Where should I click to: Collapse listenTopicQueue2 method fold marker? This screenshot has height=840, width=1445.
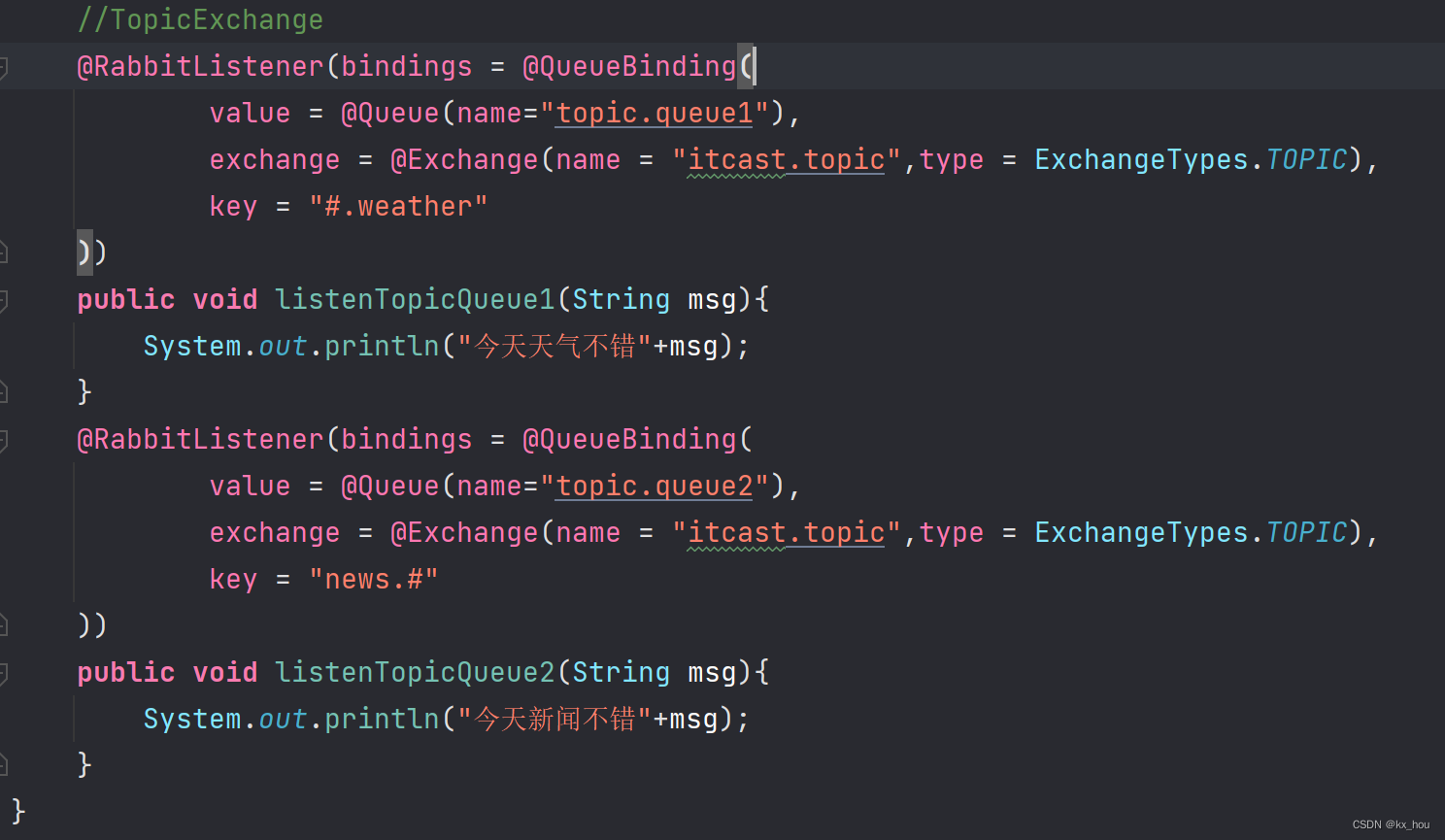click(3, 674)
